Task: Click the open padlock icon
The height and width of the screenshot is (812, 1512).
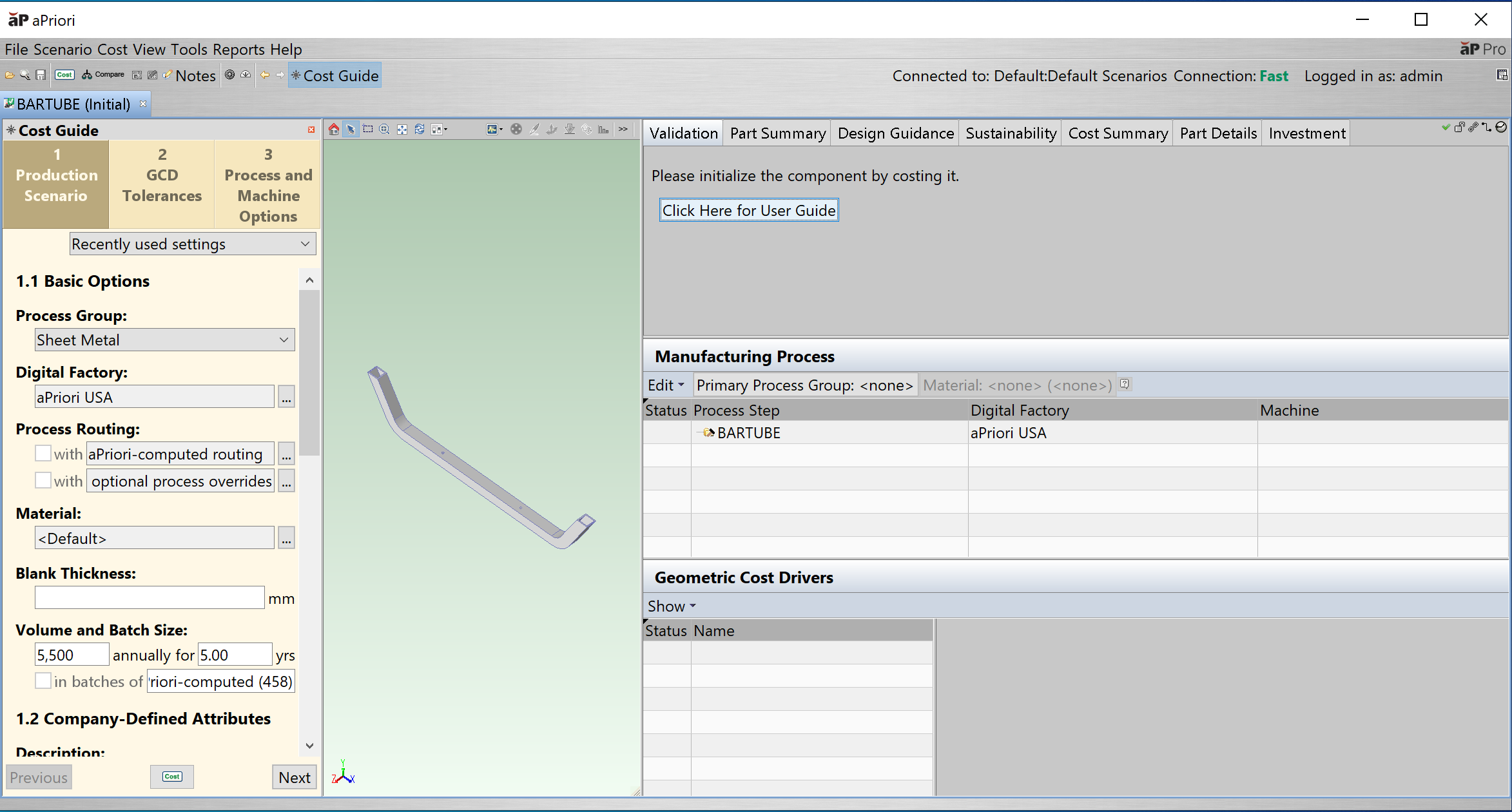Action: pos(1460,128)
